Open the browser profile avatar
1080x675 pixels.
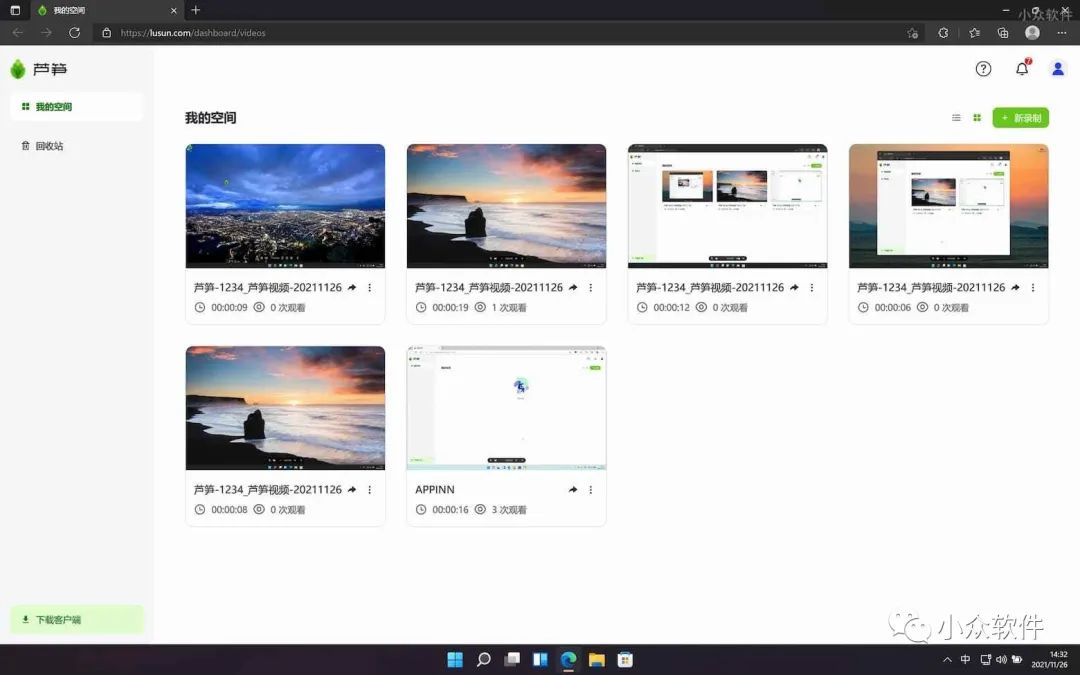click(x=1032, y=32)
